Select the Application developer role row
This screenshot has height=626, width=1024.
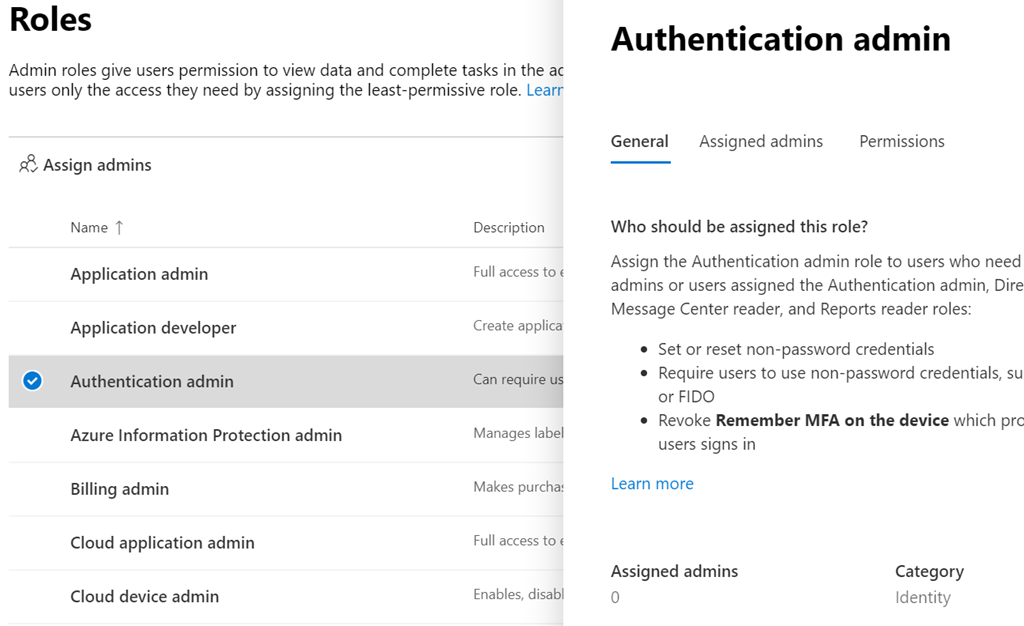click(x=153, y=328)
